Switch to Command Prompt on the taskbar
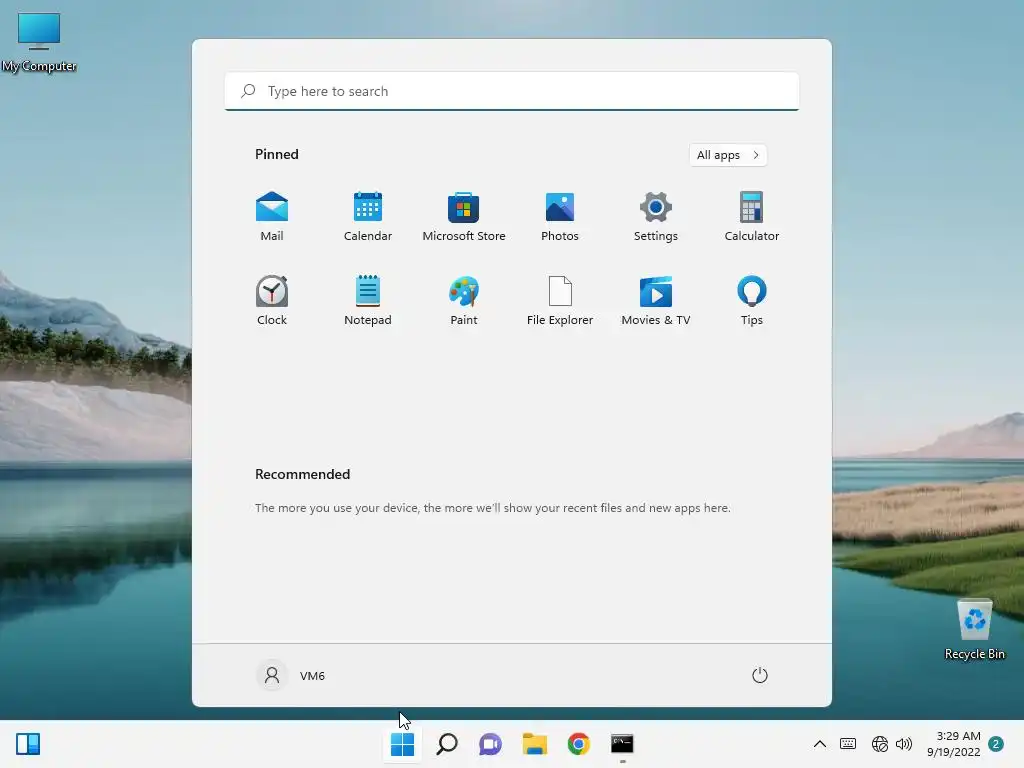The height and width of the screenshot is (768, 1024). pos(622,744)
